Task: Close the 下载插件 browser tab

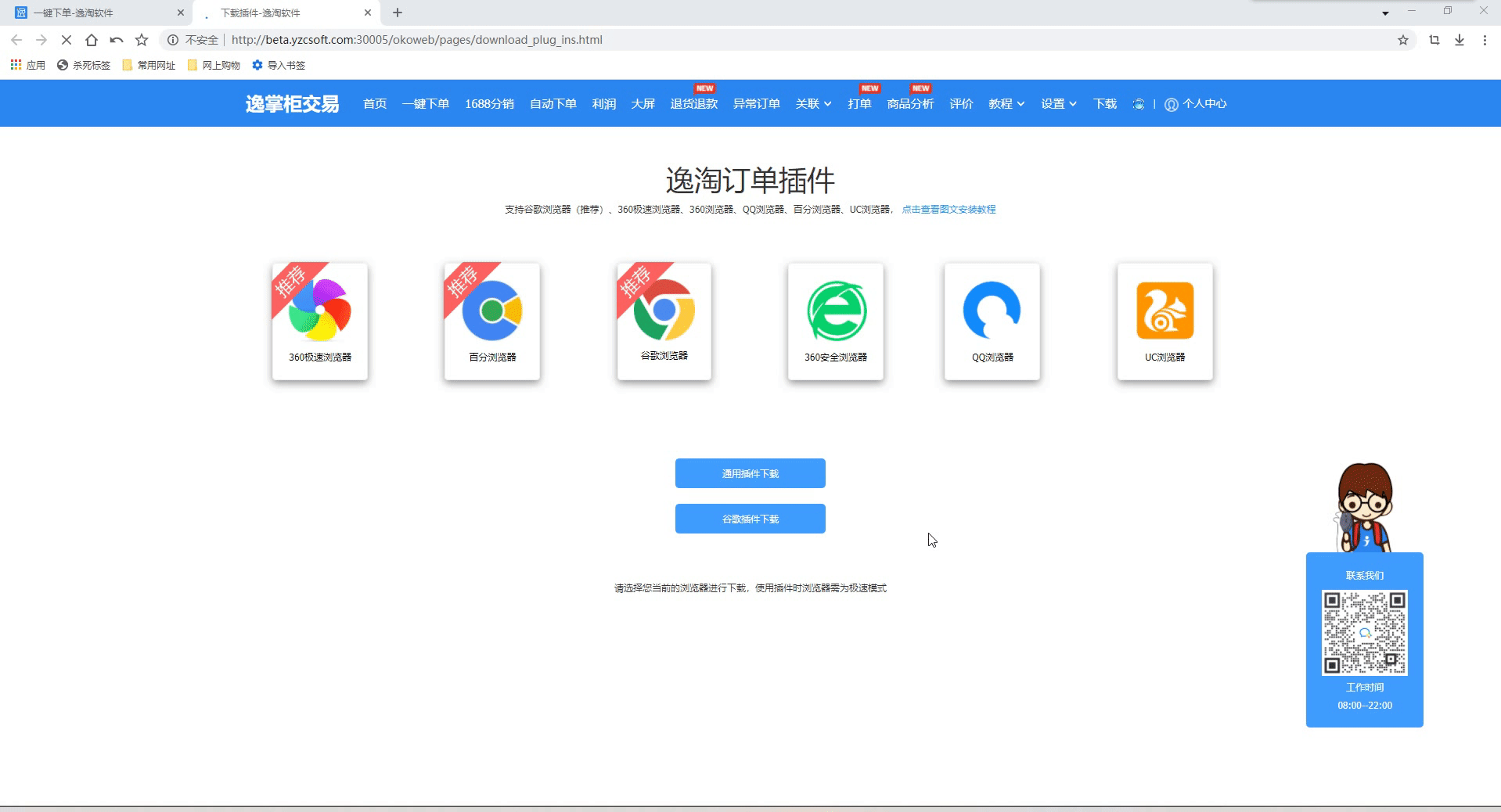Action: tap(368, 13)
